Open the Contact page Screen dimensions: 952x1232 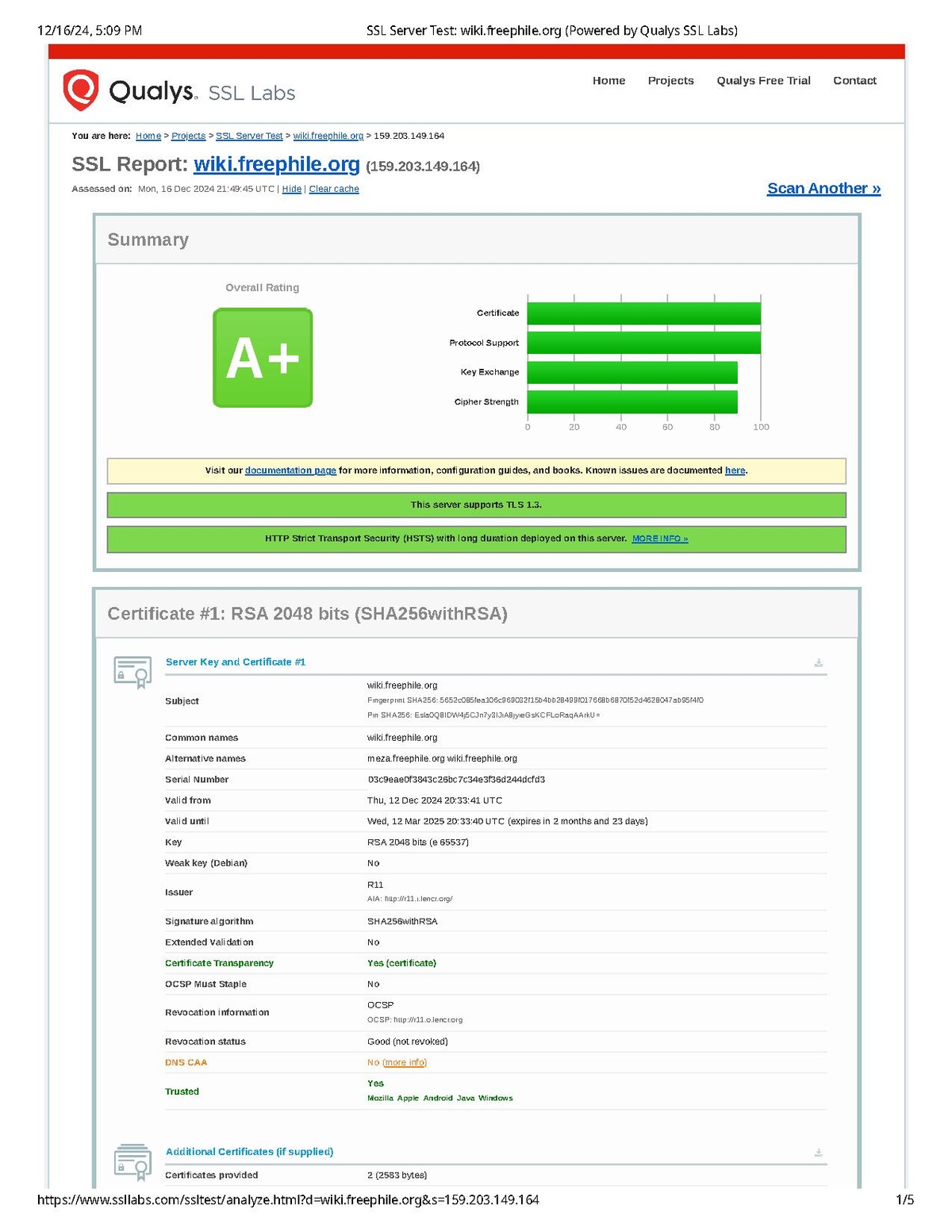click(x=854, y=80)
